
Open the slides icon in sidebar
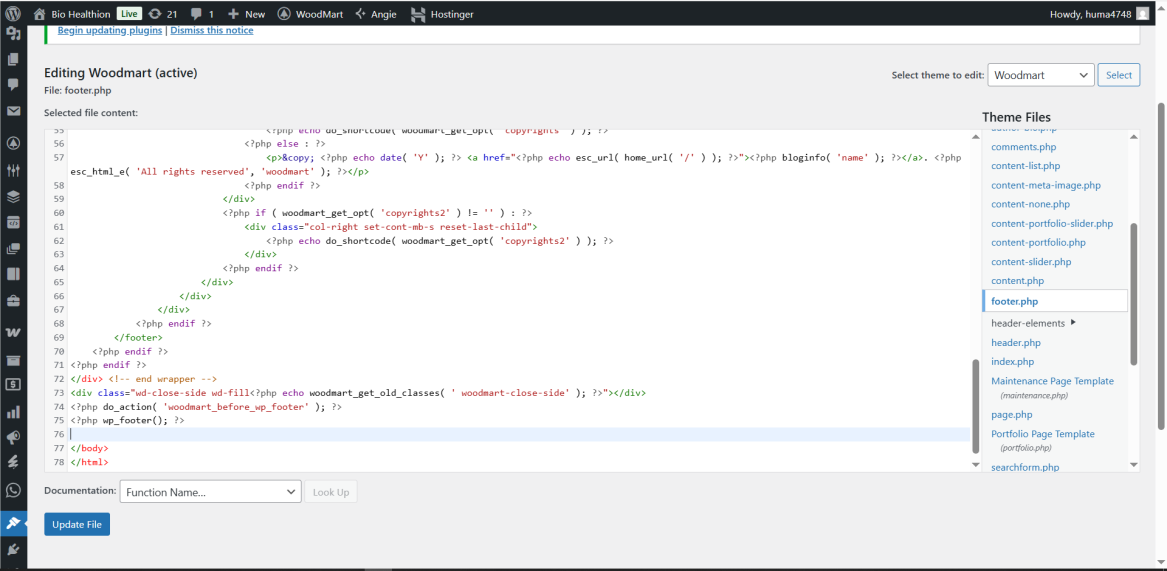tap(13, 250)
